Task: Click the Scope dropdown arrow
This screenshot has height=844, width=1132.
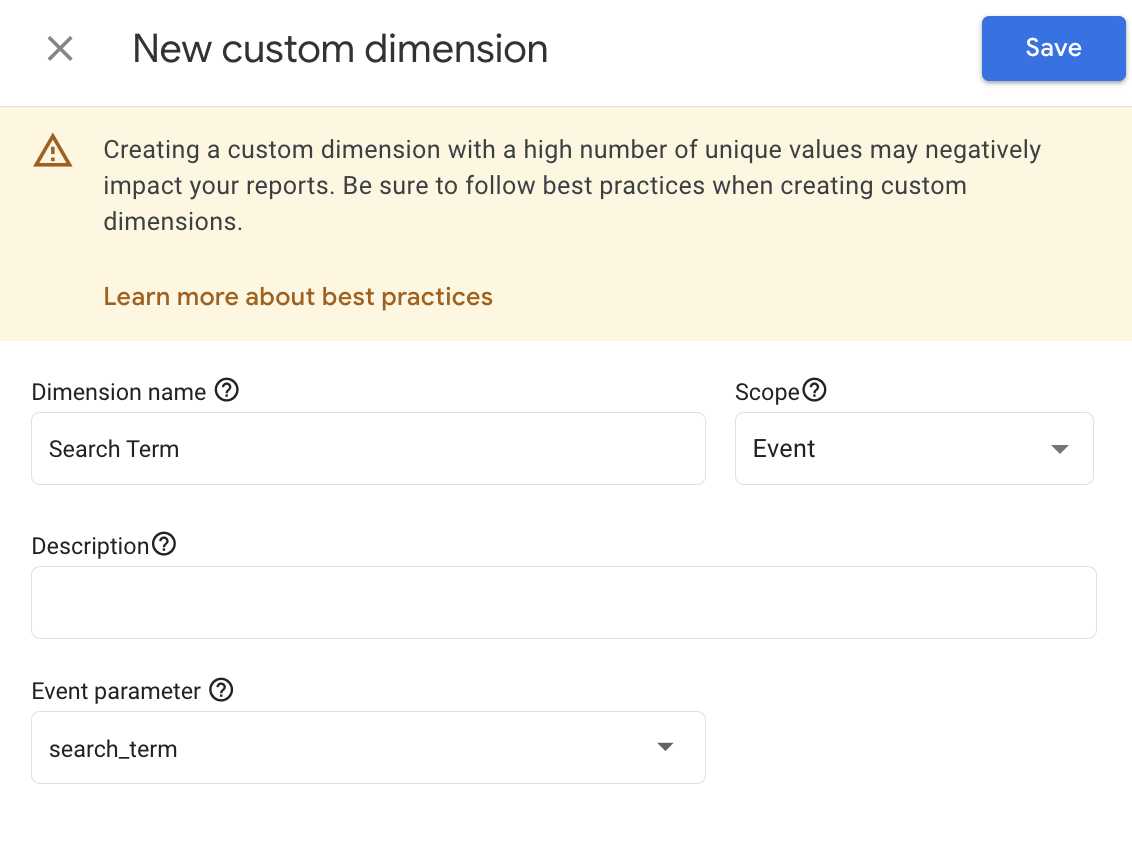Action: click(1060, 449)
